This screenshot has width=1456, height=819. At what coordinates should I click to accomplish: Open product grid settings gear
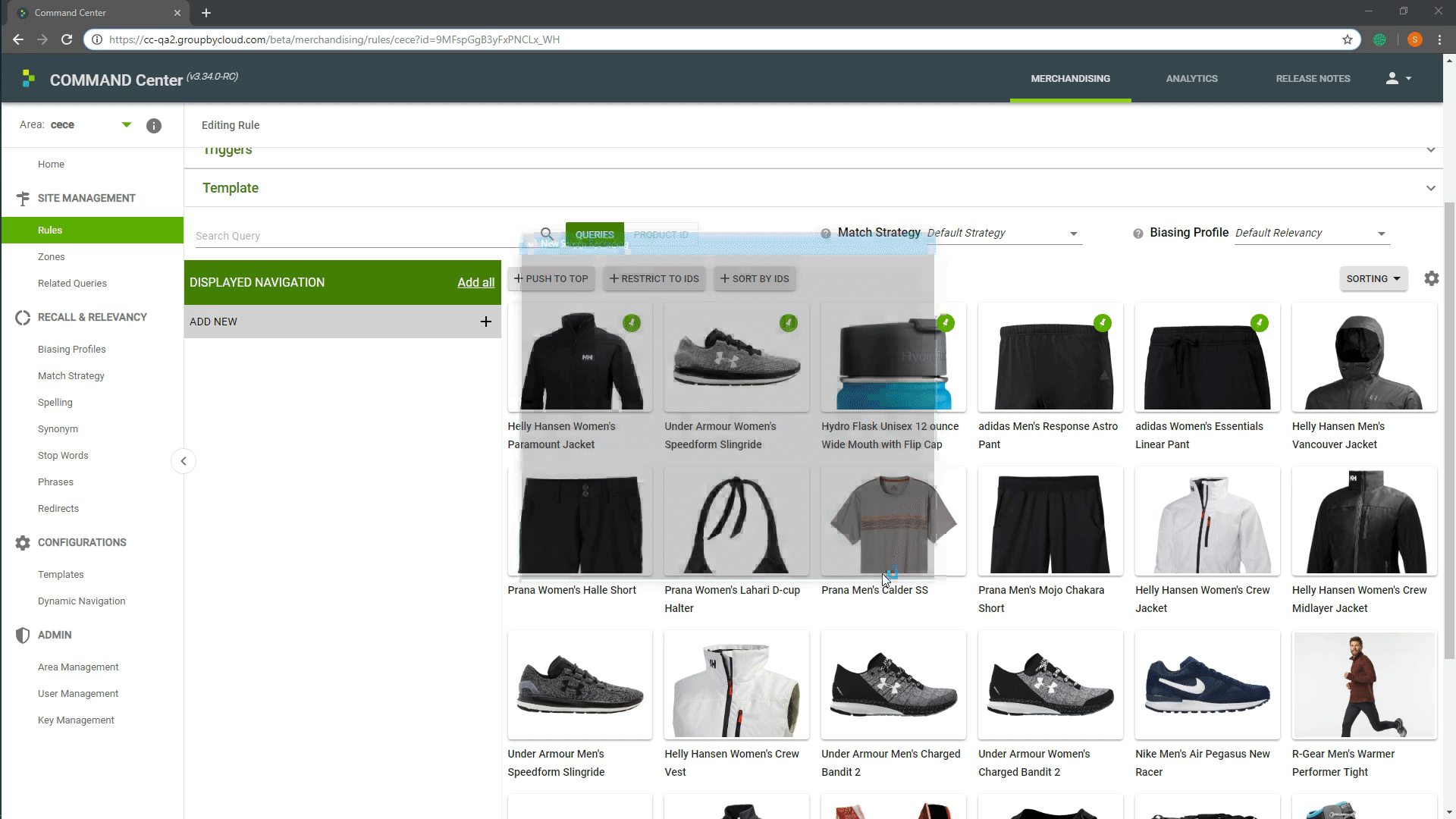pyautogui.click(x=1431, y=278)
